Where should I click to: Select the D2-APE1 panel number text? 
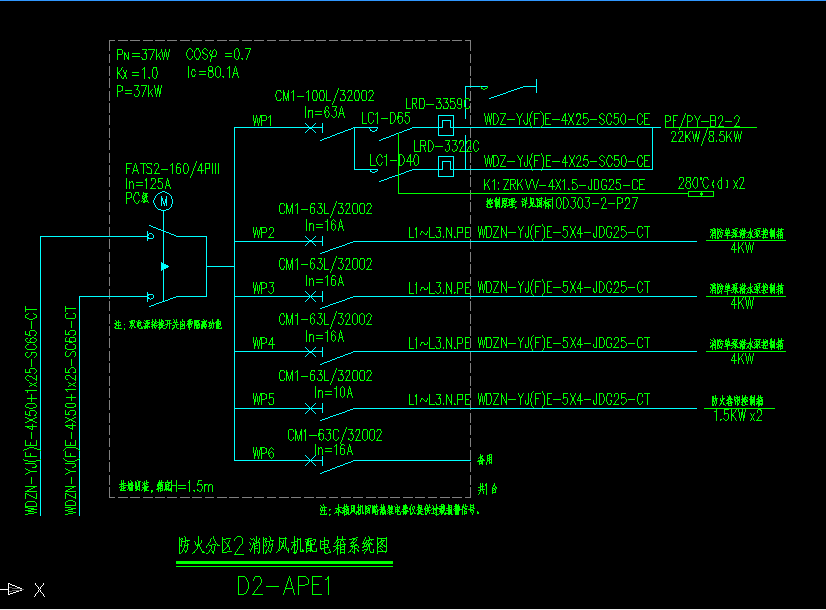click(284, 586)
